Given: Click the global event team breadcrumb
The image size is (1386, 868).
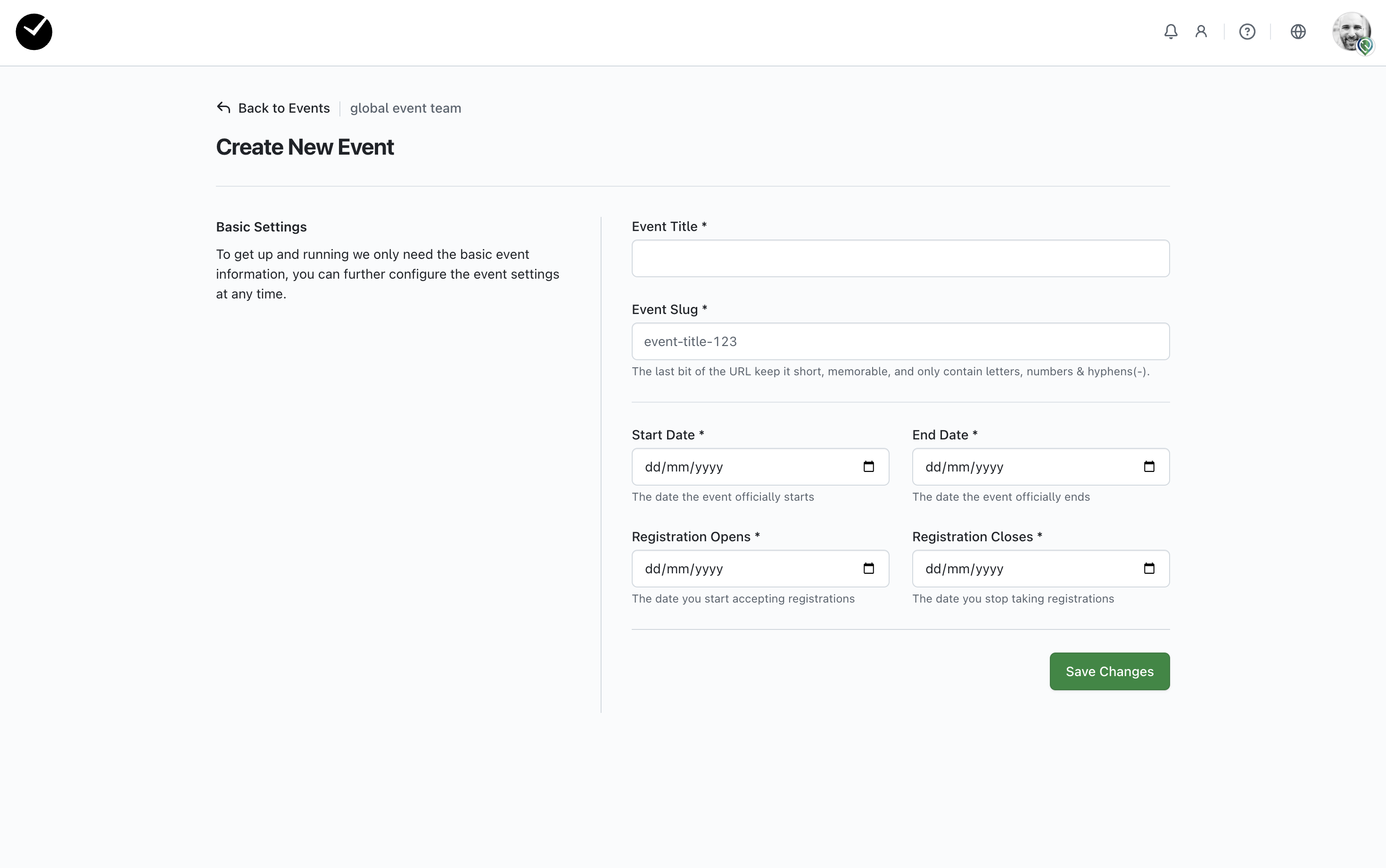Looking at the screenshot, I should click(405, 108).
